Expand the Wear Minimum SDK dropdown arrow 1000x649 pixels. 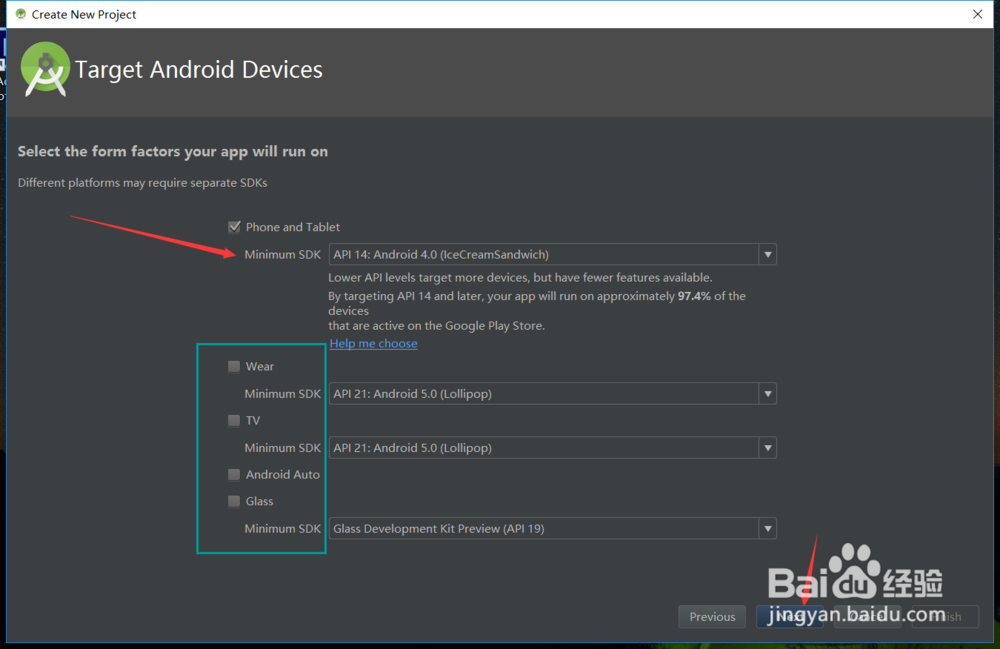click(767, 394)
